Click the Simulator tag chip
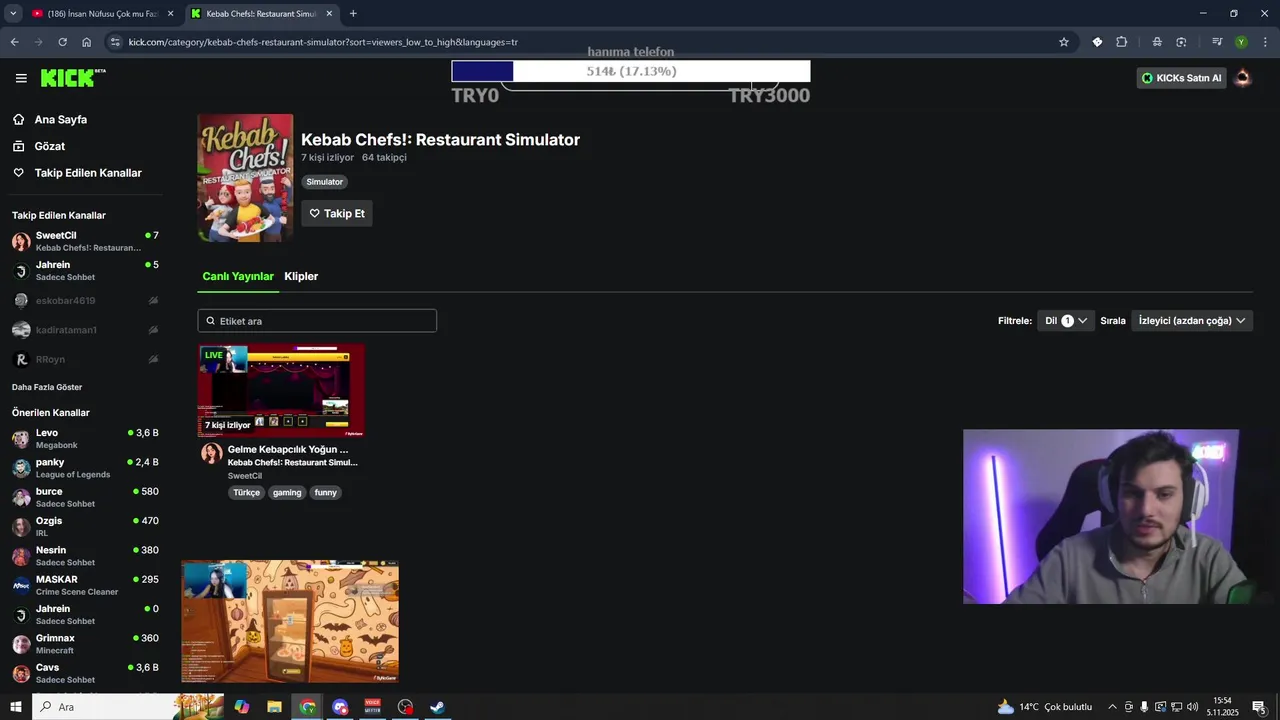1280x720 pixels. tap(324, 182)
